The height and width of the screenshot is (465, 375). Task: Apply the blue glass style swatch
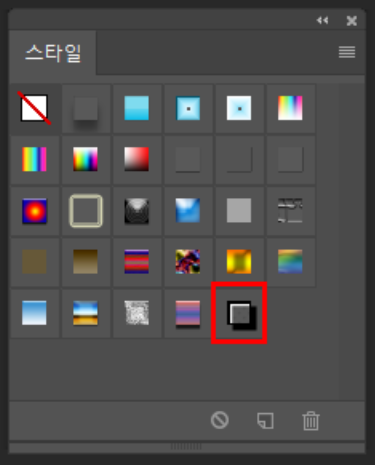coord(188,211)
